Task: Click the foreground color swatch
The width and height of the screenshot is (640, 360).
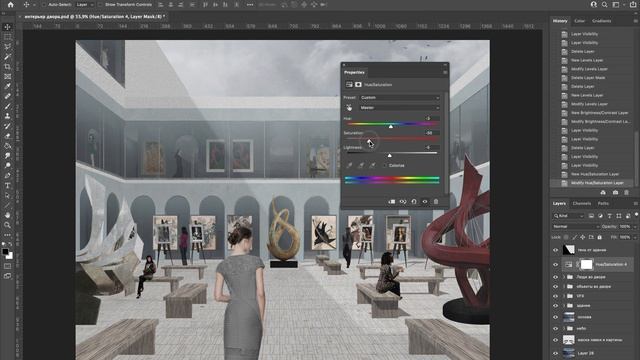Action: point(5,252)
